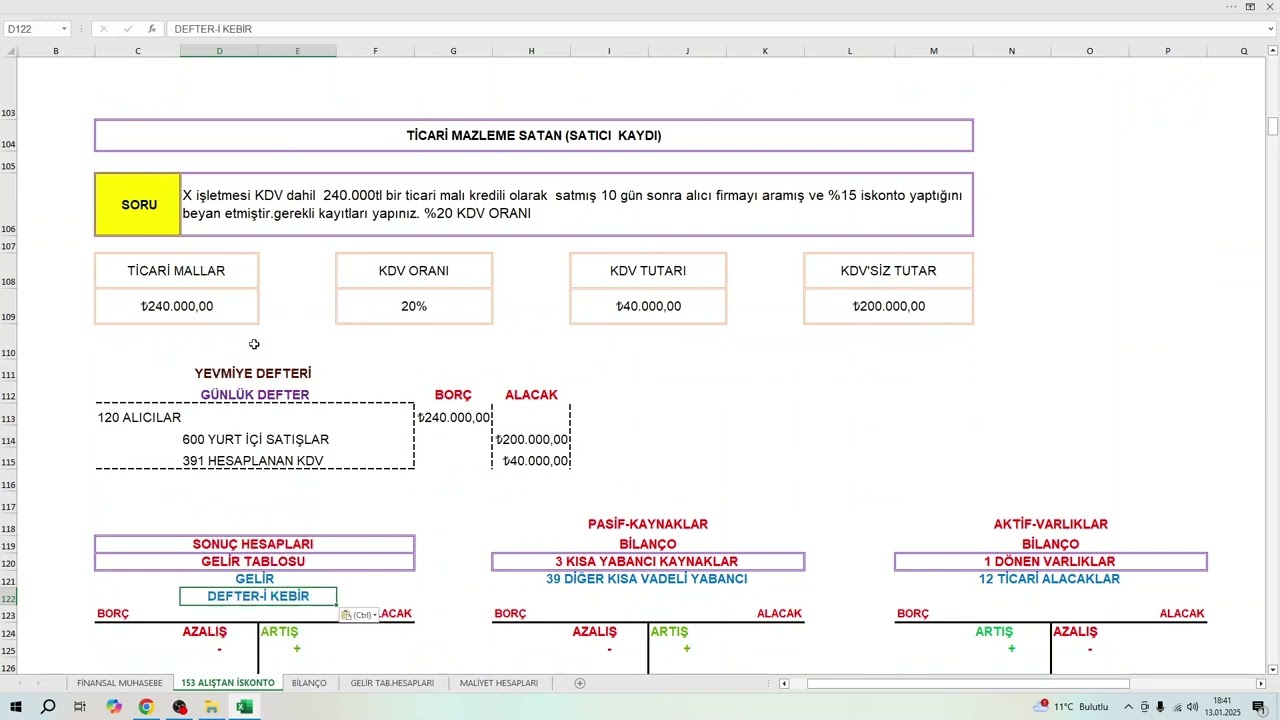The height and width of the screenshot is (720, 1280).
Task: Expand the Name Box dropdown arrow
Action: tap(64, 29)
